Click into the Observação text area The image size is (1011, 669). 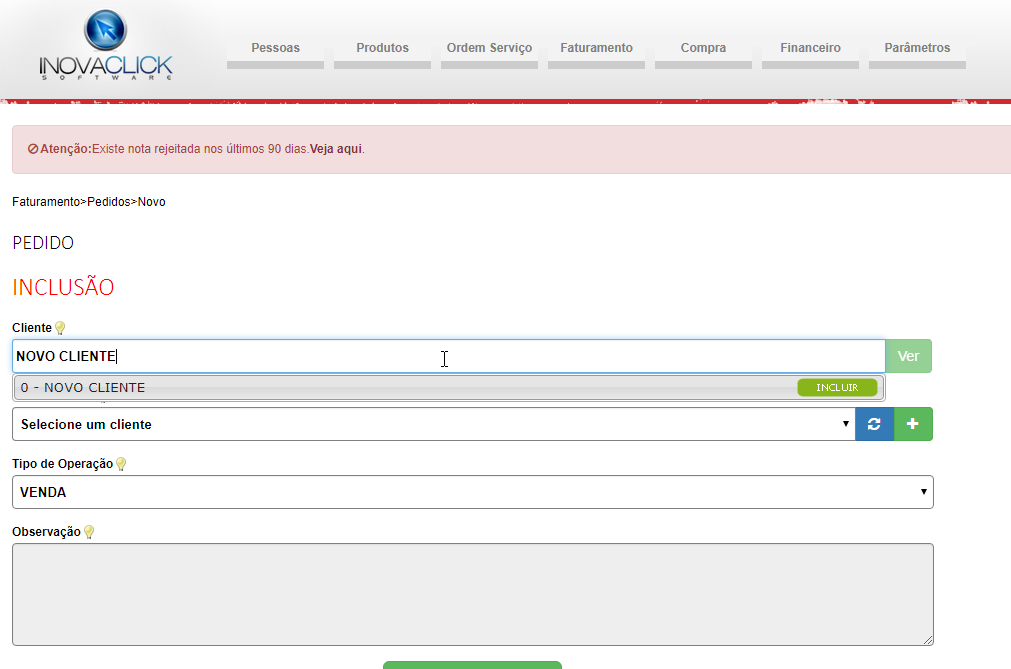pos(472,594)
